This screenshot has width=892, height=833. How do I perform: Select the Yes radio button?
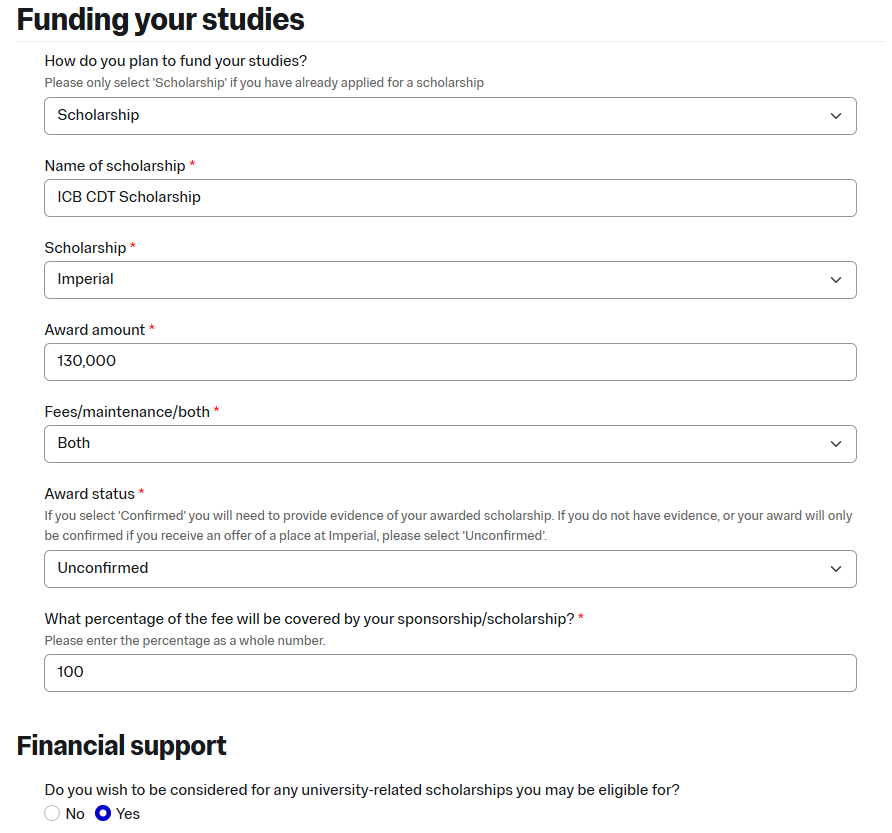click(103, 814)
